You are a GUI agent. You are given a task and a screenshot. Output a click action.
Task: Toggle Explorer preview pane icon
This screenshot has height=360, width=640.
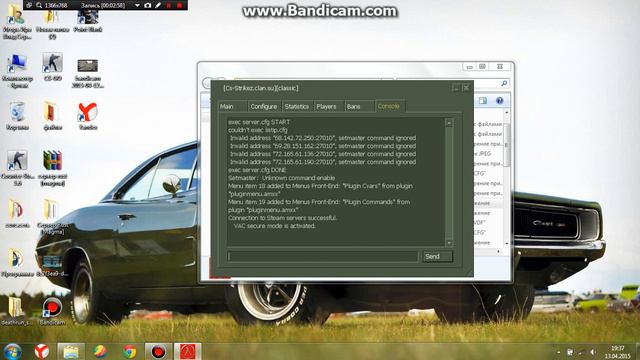tap(483, 100)
